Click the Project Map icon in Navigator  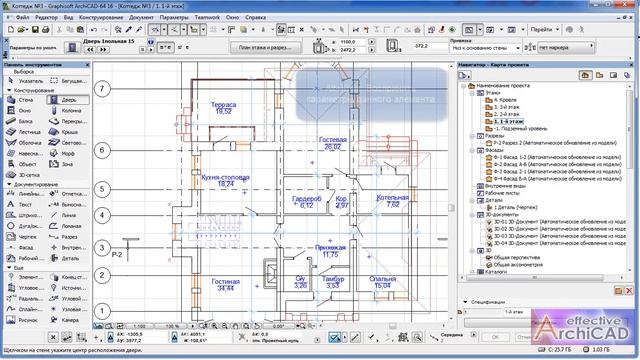tap(585, 75)
